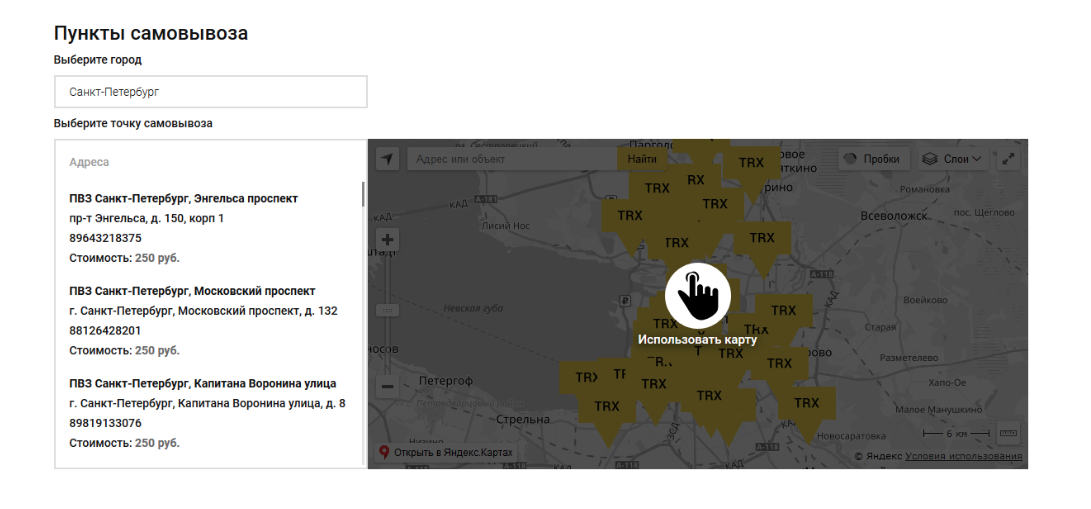
Task: Open the Условия использования link
Action: click(x=964, y=456)
